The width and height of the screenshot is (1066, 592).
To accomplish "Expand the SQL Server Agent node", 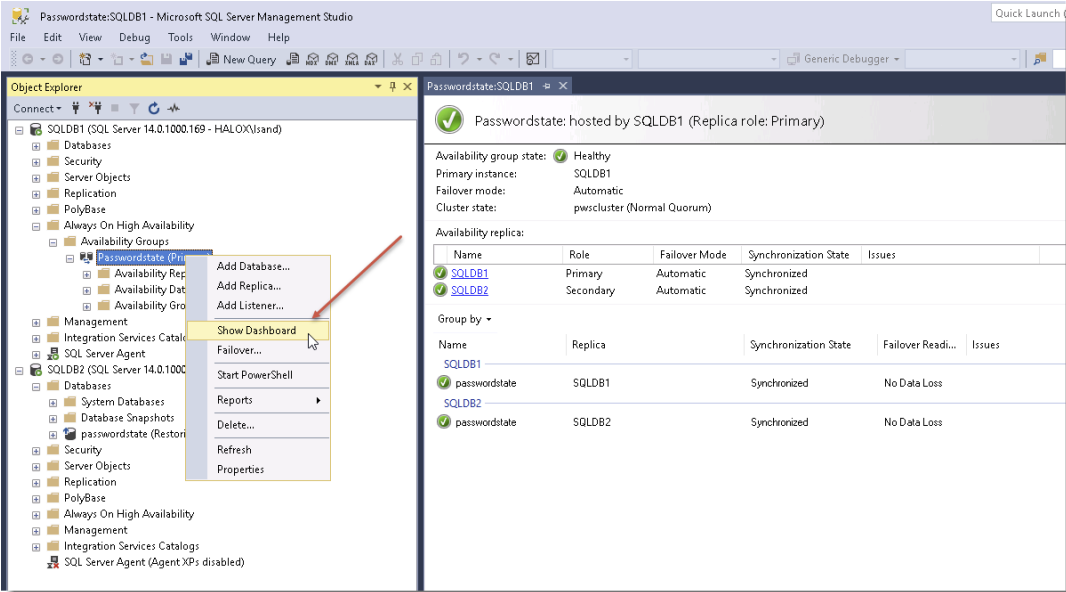I will 36,354.
